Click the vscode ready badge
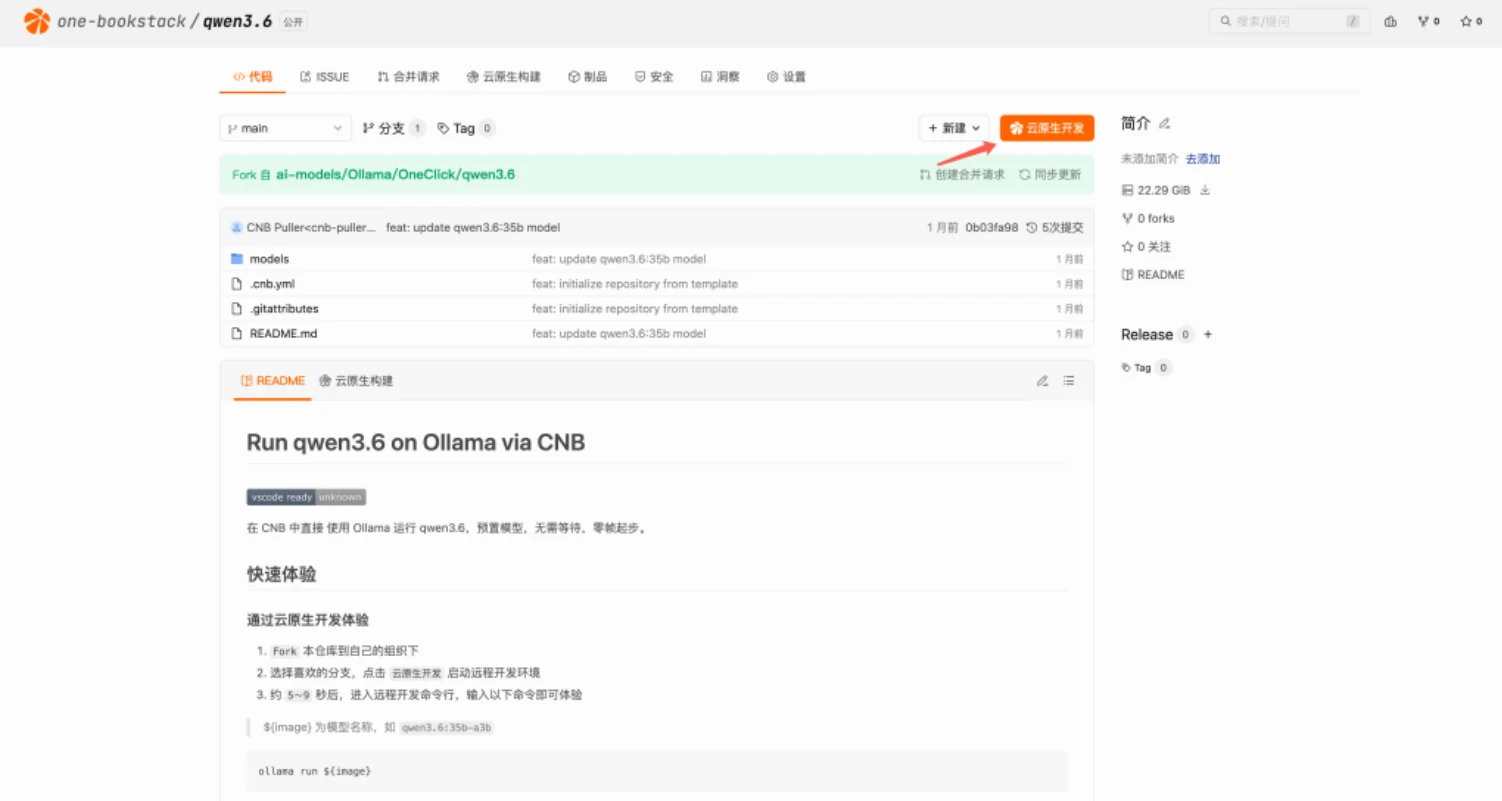This screenshot has height=801, width=1502. 306,497
